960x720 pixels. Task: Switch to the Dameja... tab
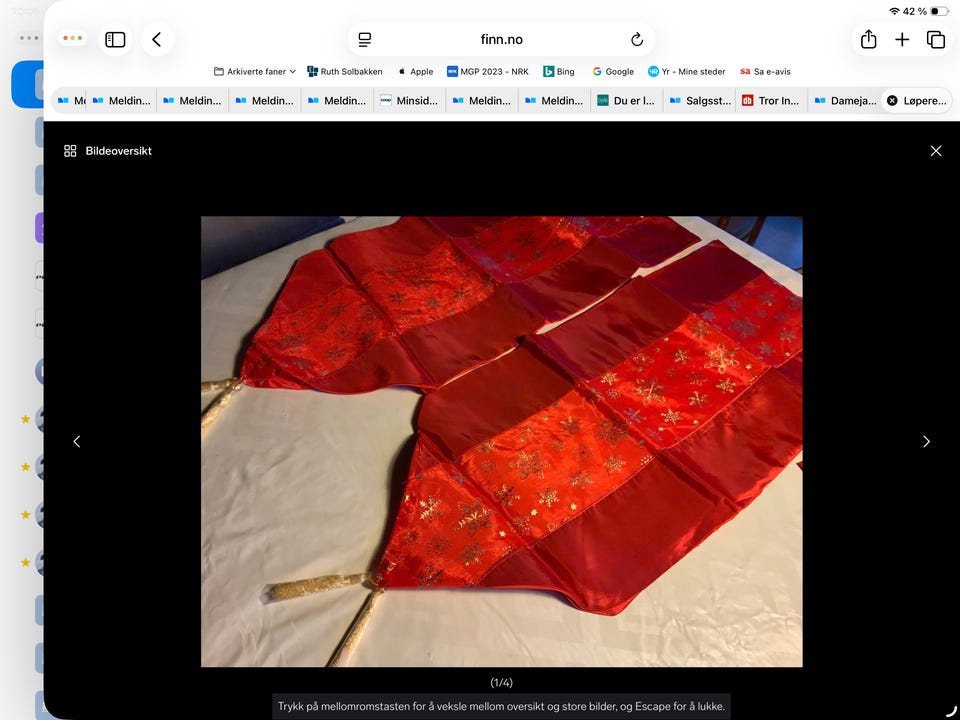[x=844, y=100]
